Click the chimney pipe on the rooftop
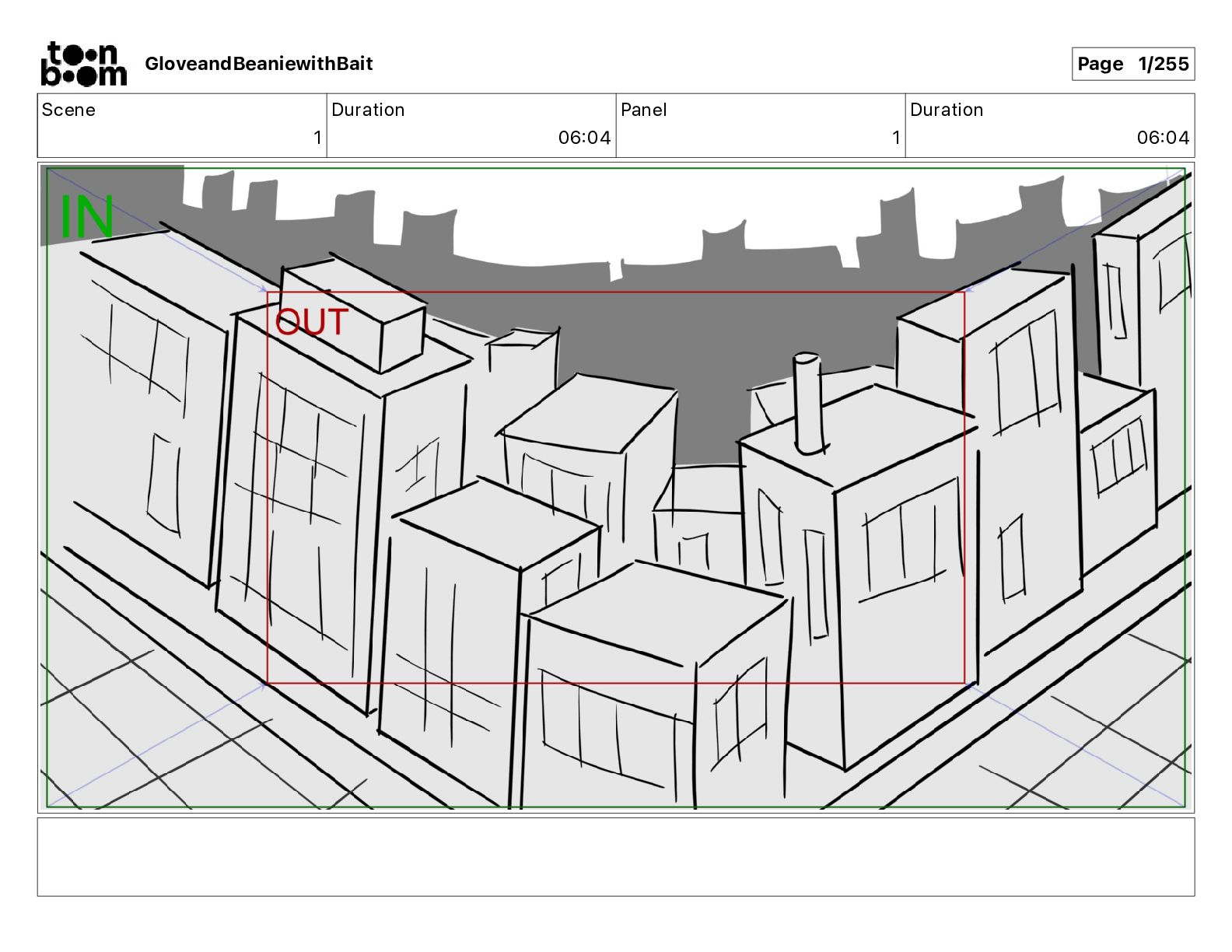This screenshot has height=952, width=1232. tap(808, 403)
